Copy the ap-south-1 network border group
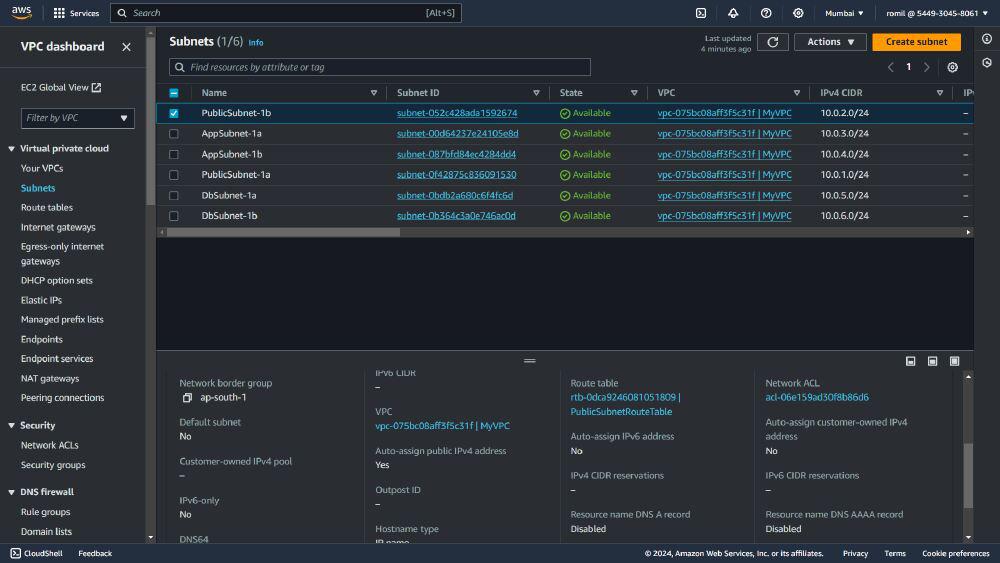This screenshot has height=563, width=1000. (187, 398)
